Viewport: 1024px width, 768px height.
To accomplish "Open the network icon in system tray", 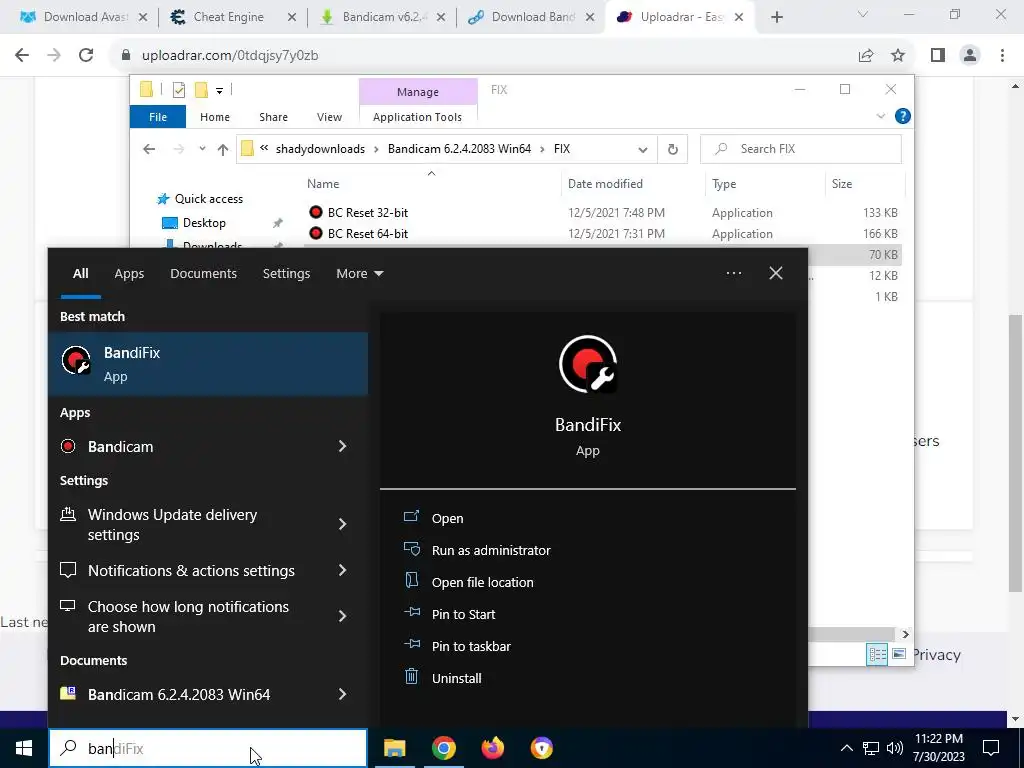I will (871, 748).
